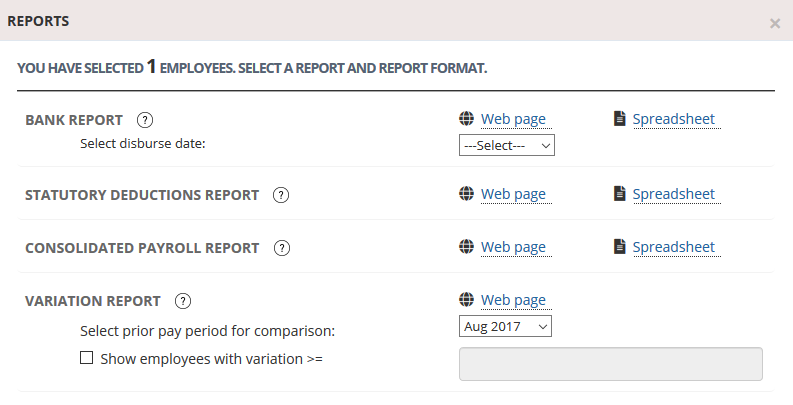This screenshot has height=405, width=793.
Task: Expand the Aug 2017 pay period dropdown
Action: 505,327
